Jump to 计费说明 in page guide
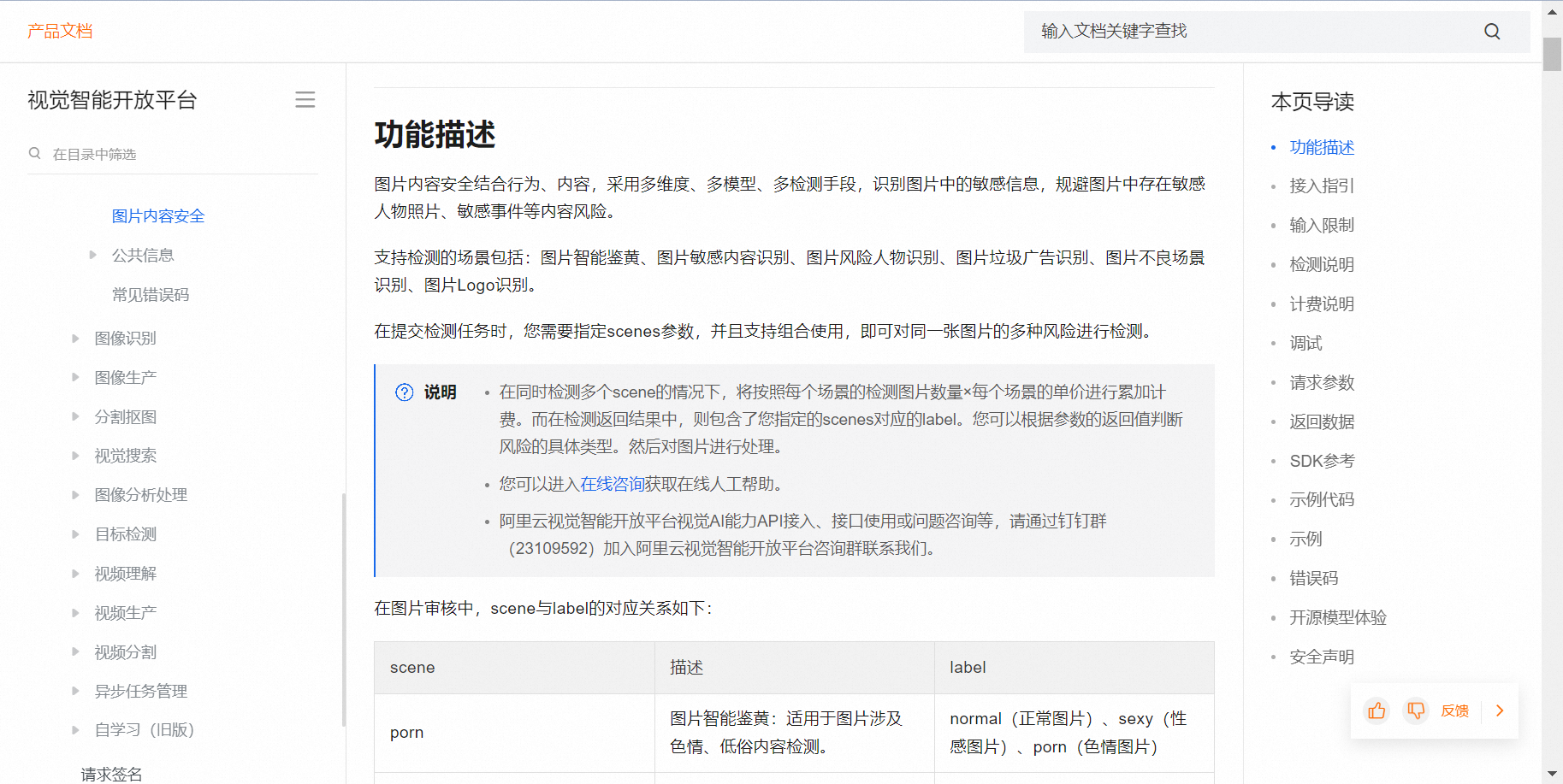This screenshot has width=1563, height=784. [1322, 304]
